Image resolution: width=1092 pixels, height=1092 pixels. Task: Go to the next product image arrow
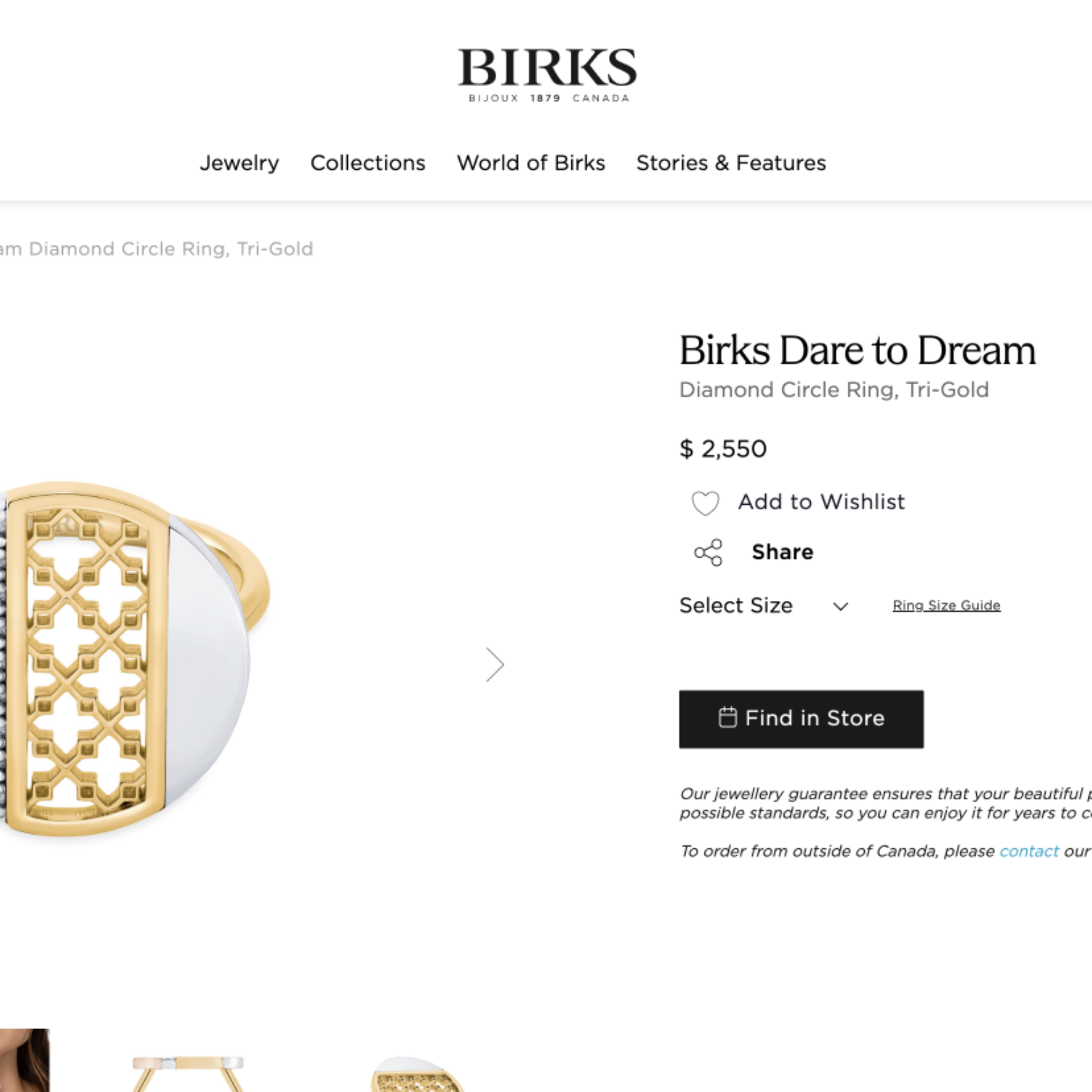point(495,665)
